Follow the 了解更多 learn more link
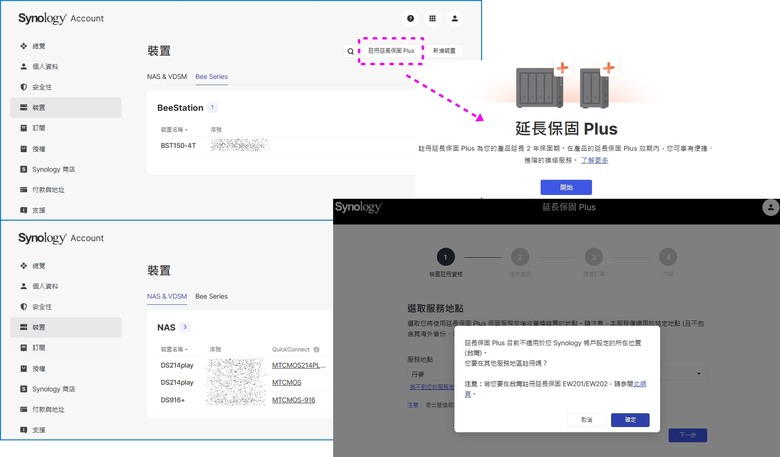The image size is (780, 457). [x=594, y=160]
